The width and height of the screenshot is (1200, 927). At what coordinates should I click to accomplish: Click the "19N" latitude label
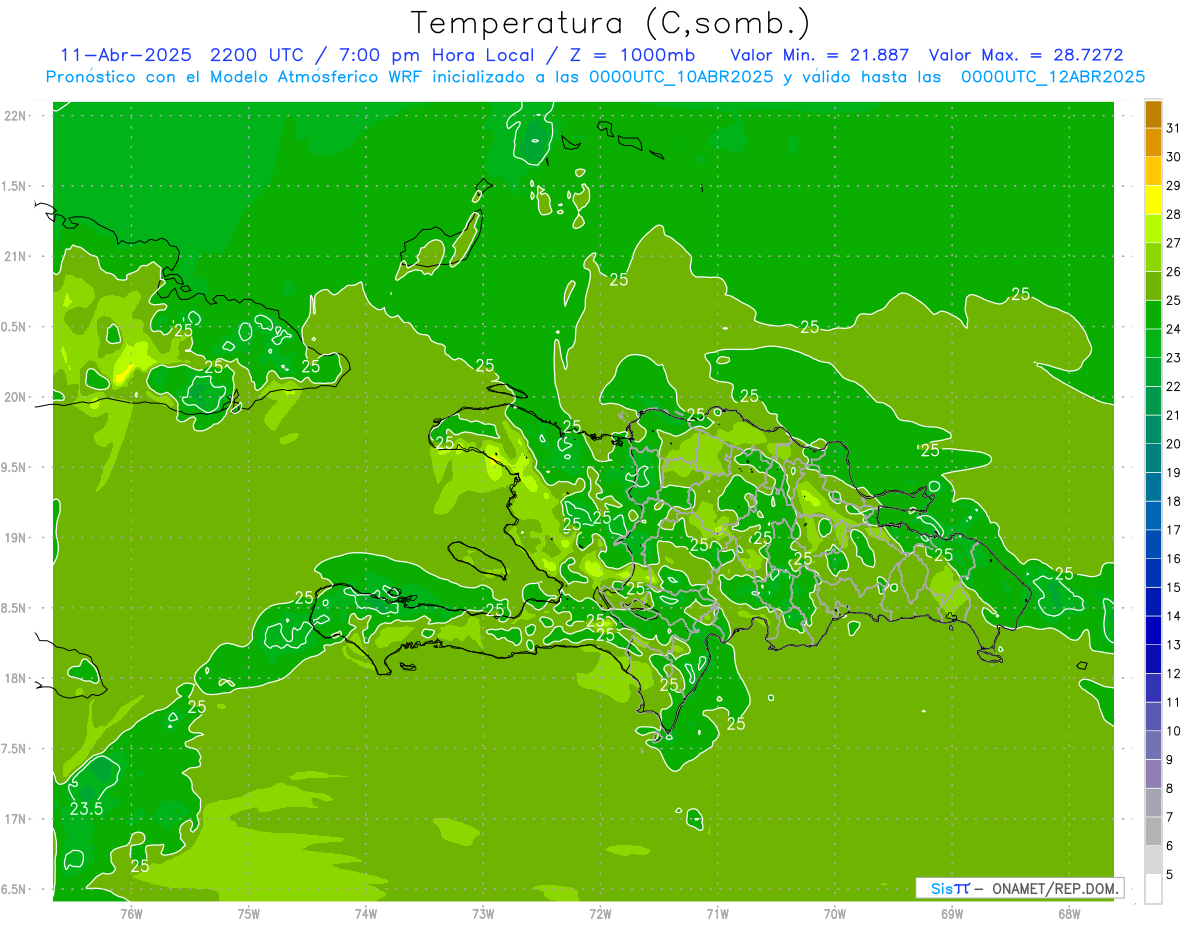point(16,538)
